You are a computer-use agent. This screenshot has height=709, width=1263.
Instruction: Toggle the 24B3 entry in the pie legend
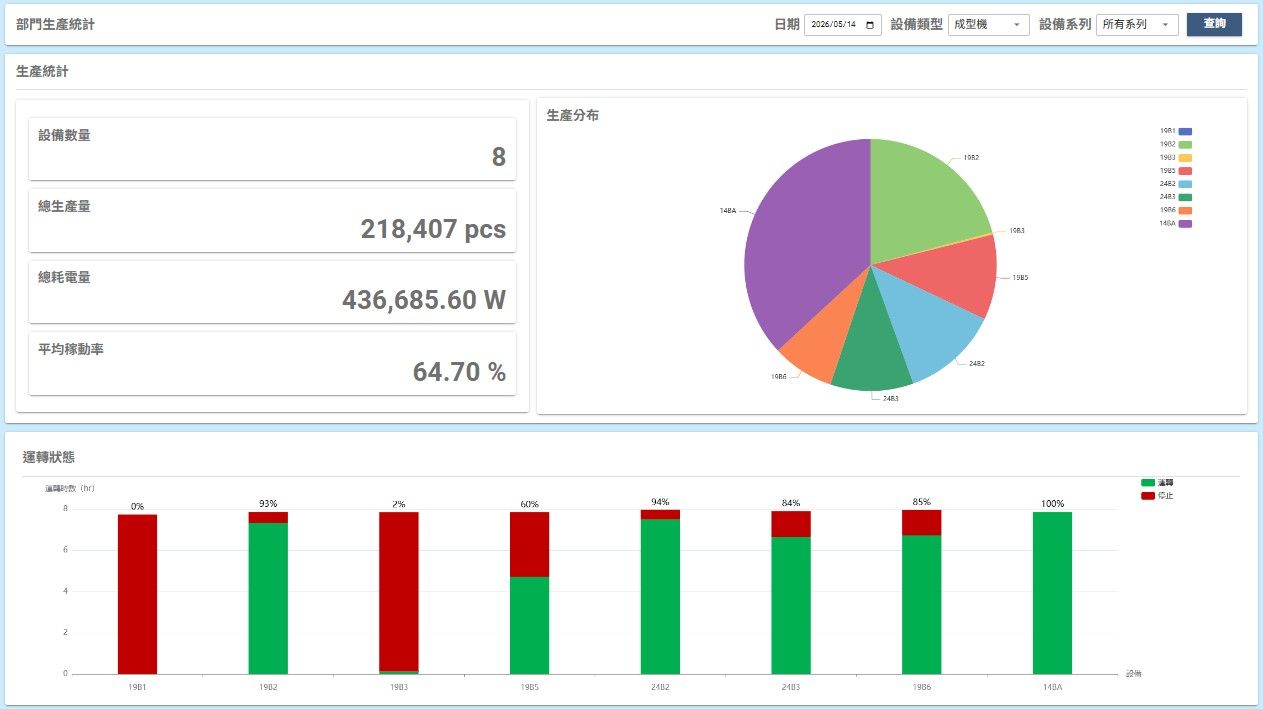click(x=1176, y=197)
